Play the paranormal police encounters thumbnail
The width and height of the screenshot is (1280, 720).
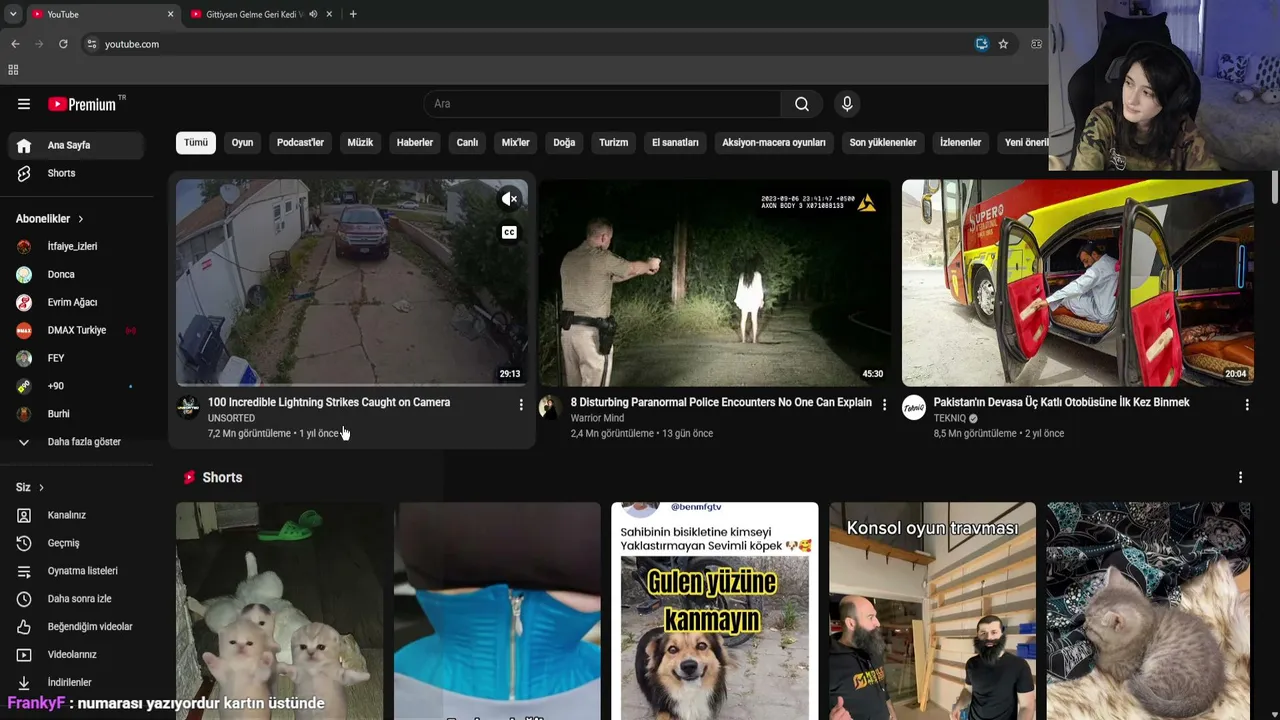pyautogui.click(x=714, y=283)
